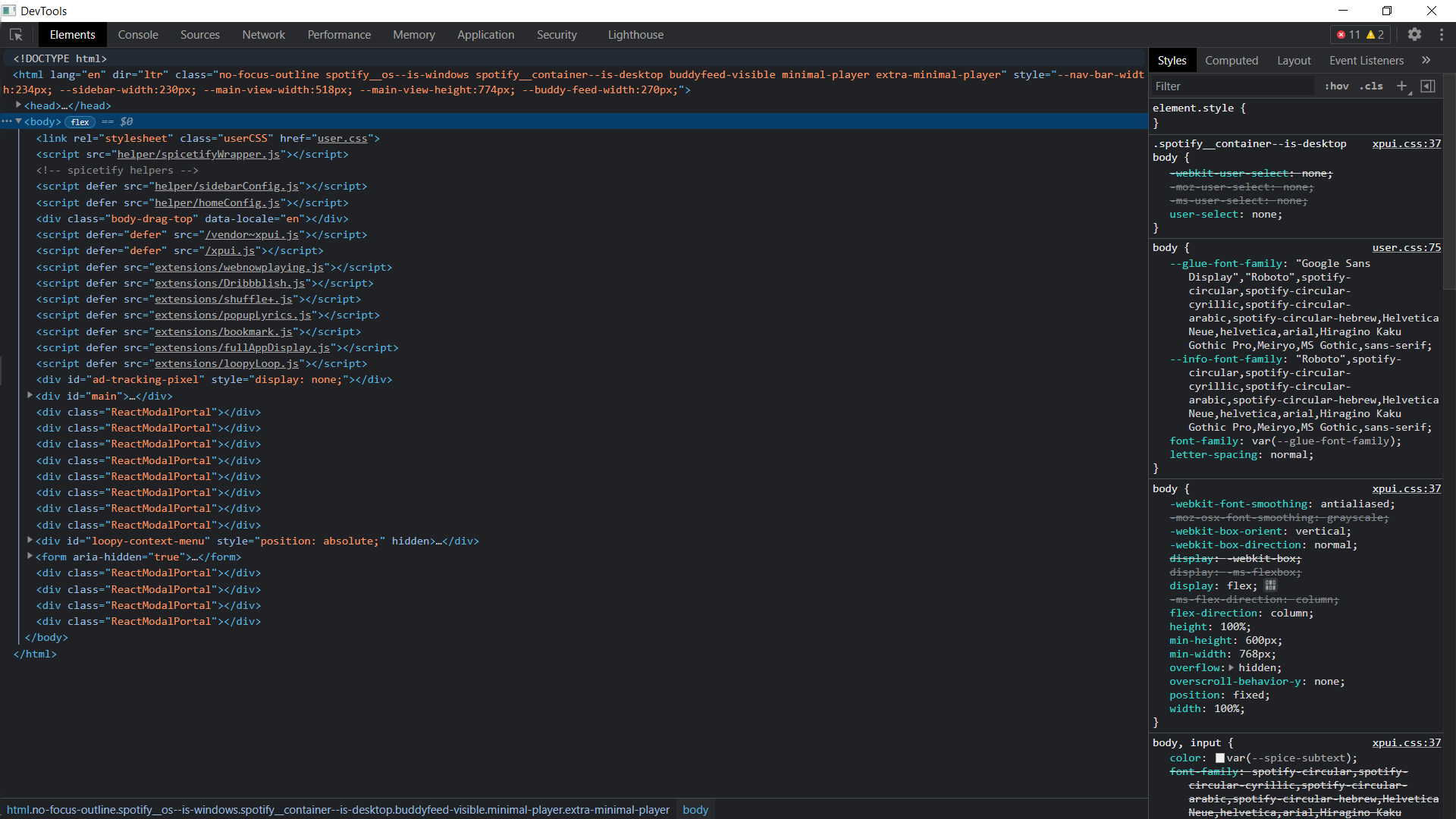Expand the head element
This screenshot has width=1456, height=819.
(18, 105)
